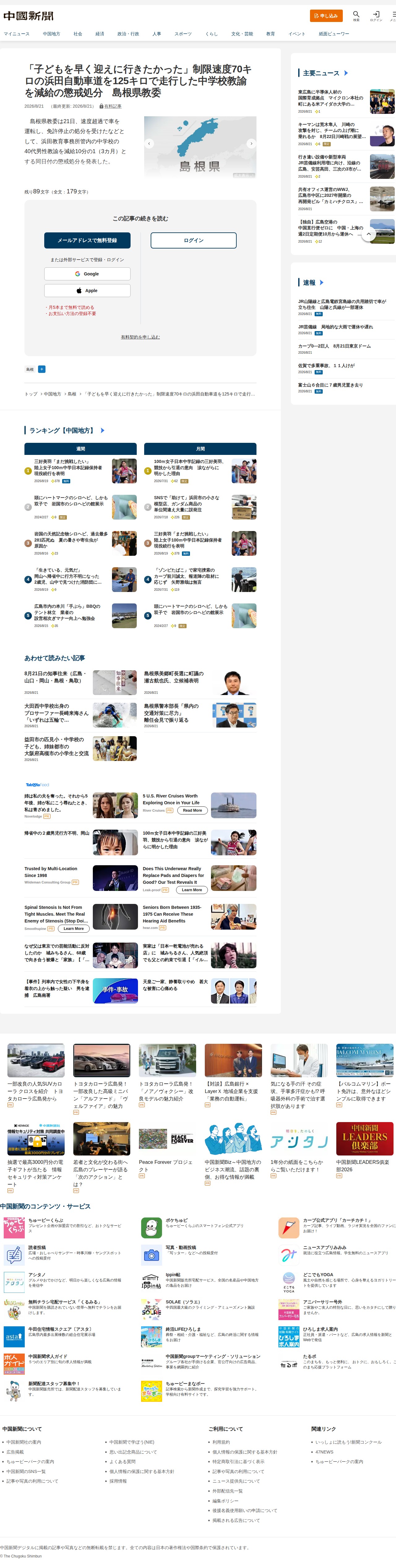Open 利用規約 footer link
The height and width of the screenshot is (1568, 396).
[221, 1442]
